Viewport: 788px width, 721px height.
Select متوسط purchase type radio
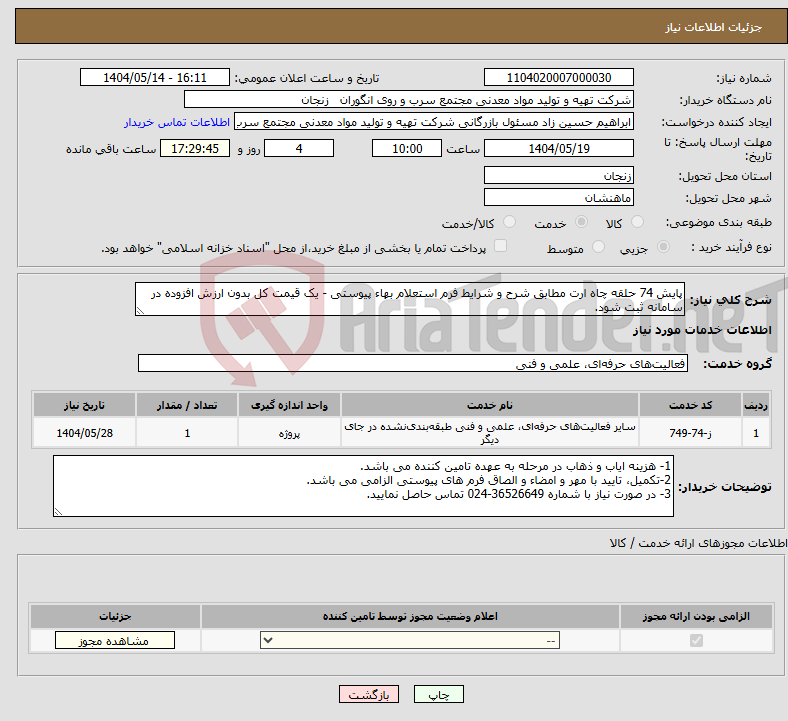pos(598,247)
